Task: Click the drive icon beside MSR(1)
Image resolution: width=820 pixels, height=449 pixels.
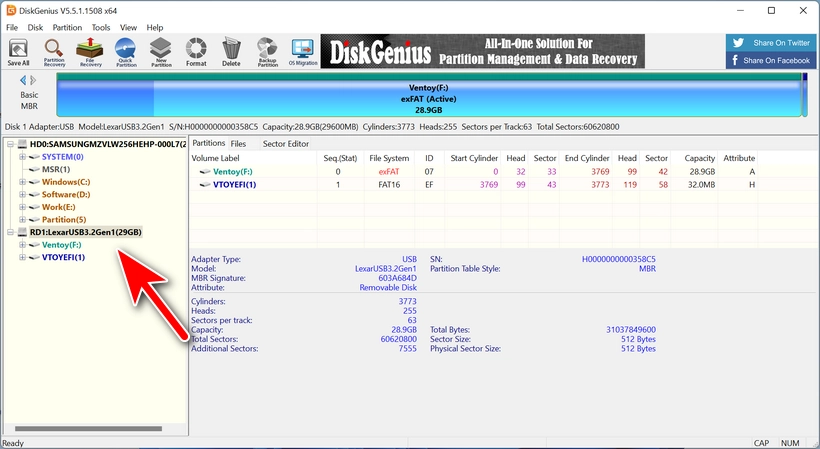Action: (x=34, y=169)
